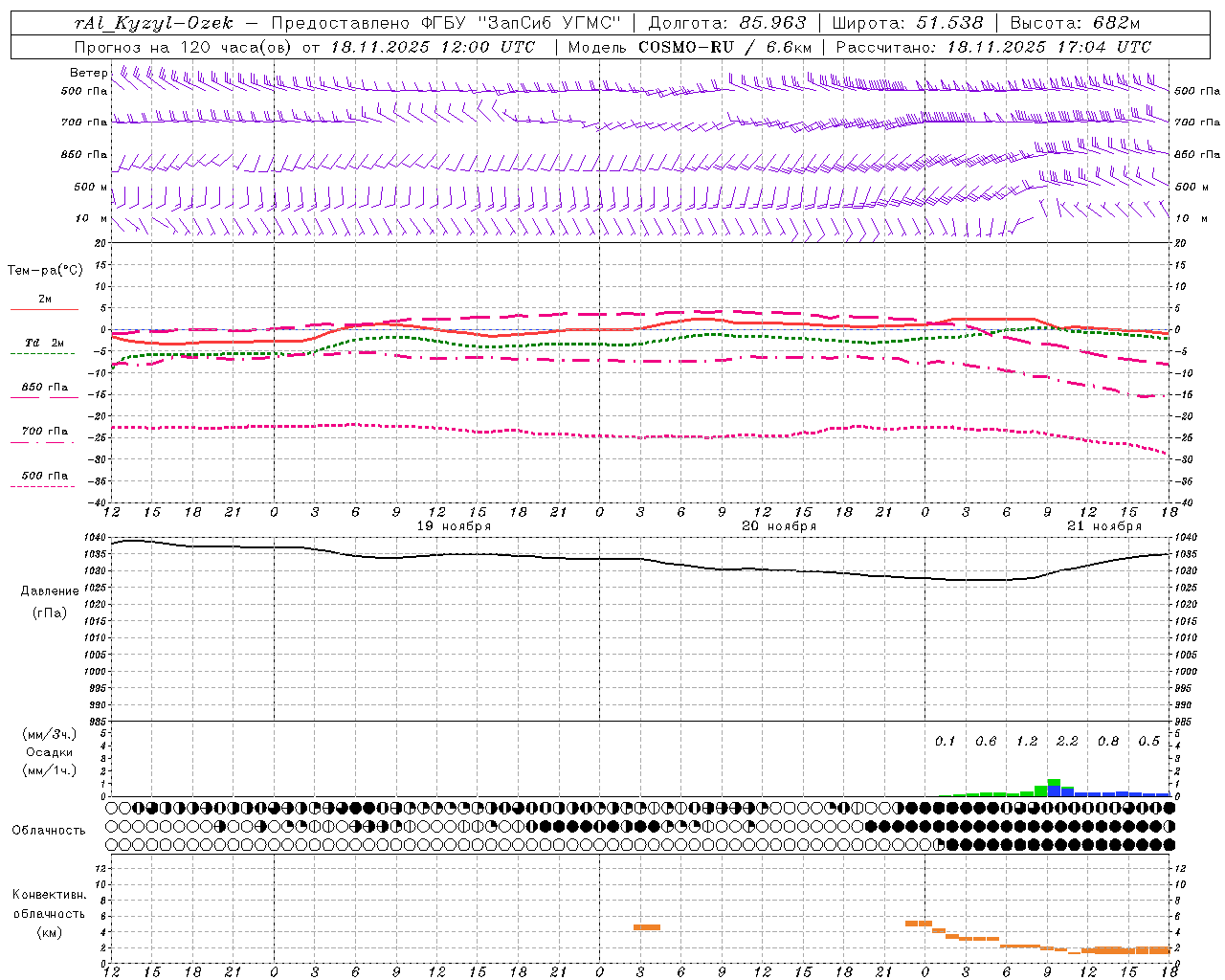Screen dimensions: 1225x980
Task: Click the Долгота: 85.963 value
Action: click(x=727, y=23)
